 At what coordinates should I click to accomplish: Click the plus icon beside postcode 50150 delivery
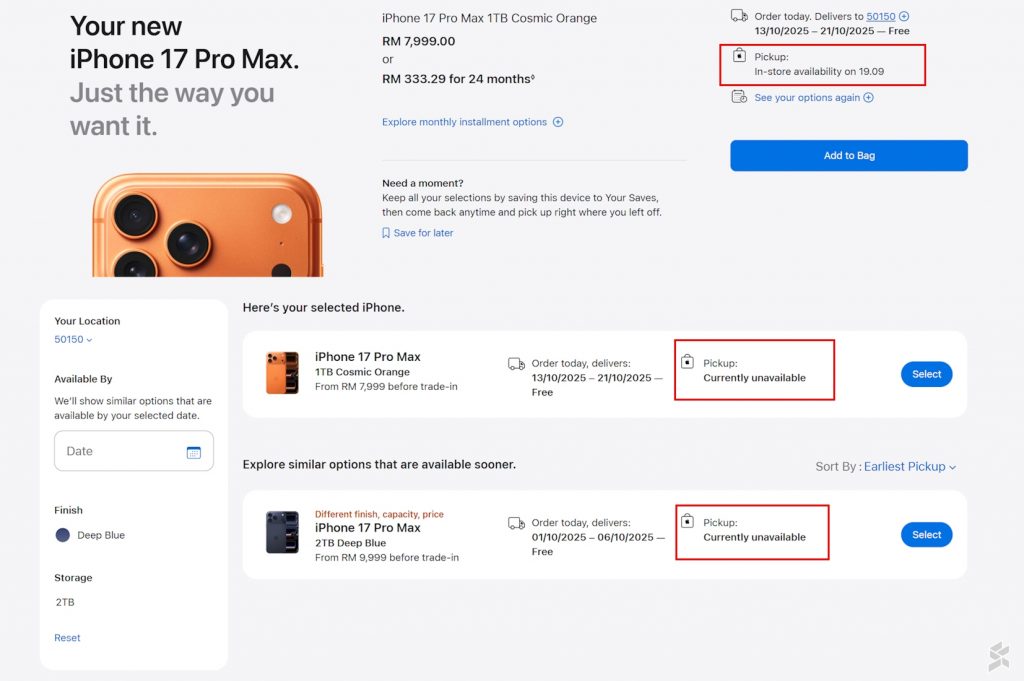point(904,16)
